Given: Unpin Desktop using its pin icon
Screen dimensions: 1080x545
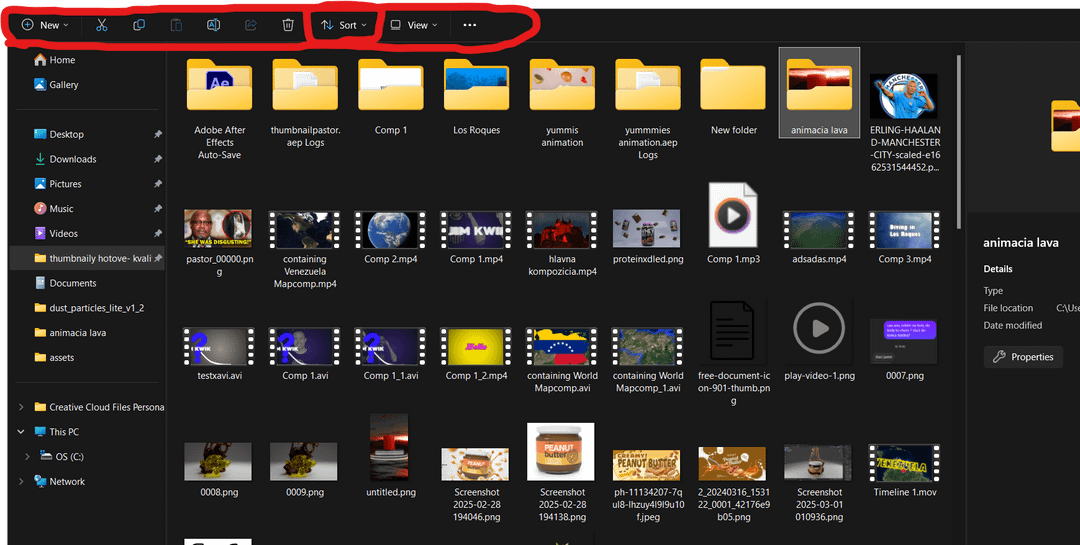Looking at the screenshot, I should (158, 134).
